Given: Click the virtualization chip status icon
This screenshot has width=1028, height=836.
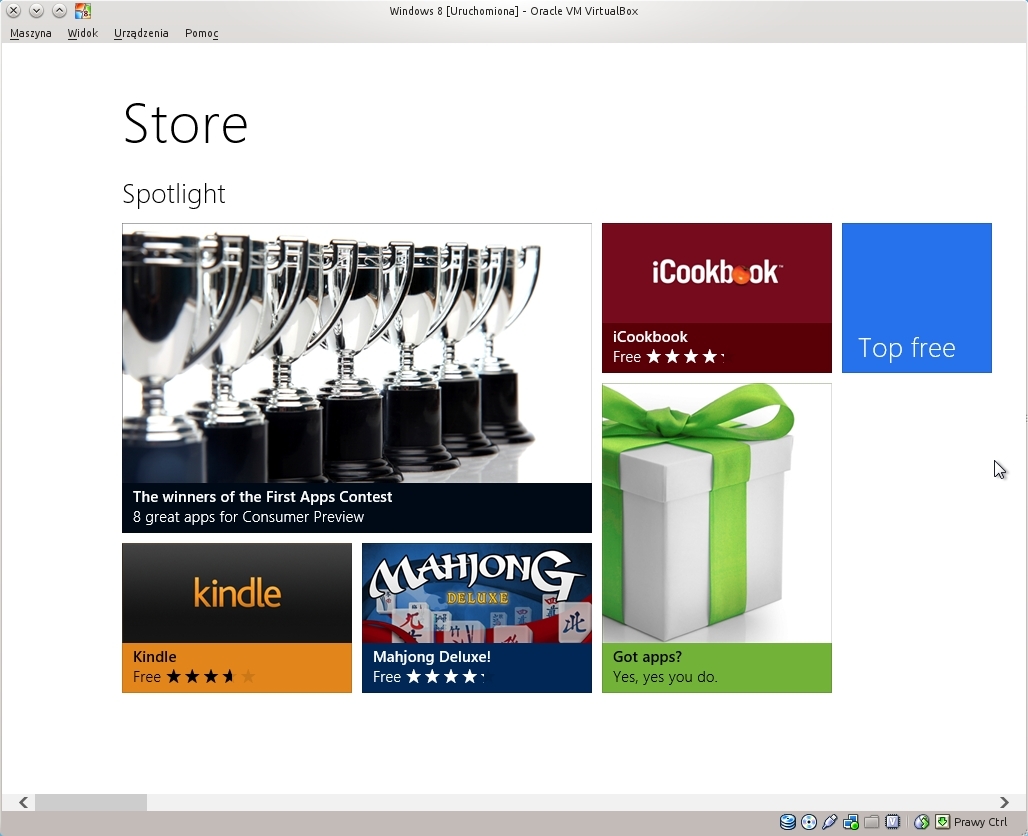Looking at the screenshot, I should click(892, 822).
